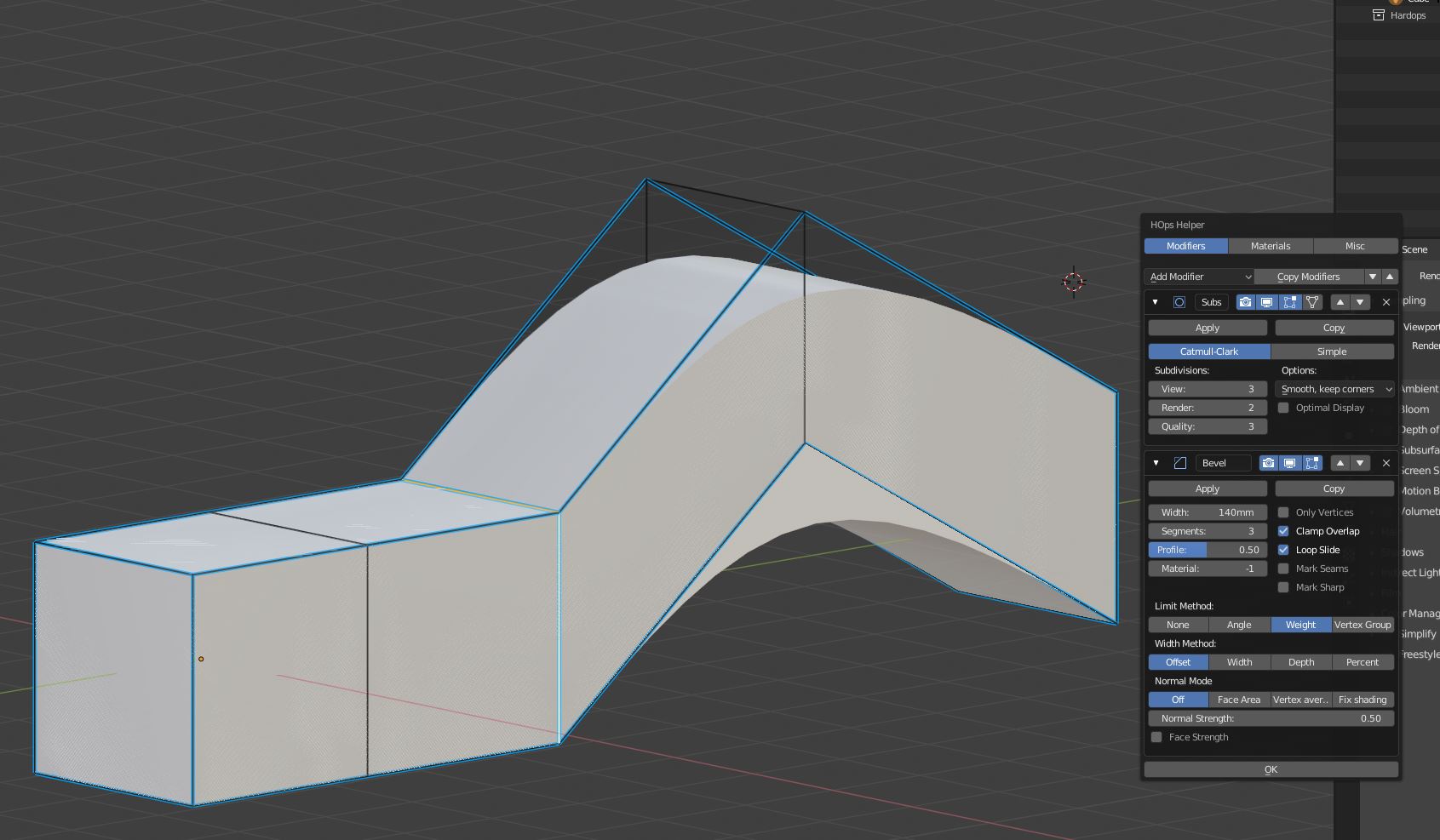Adjust the bevel Width field
The image size is (1440, 840).
(x=1208, y=512)
